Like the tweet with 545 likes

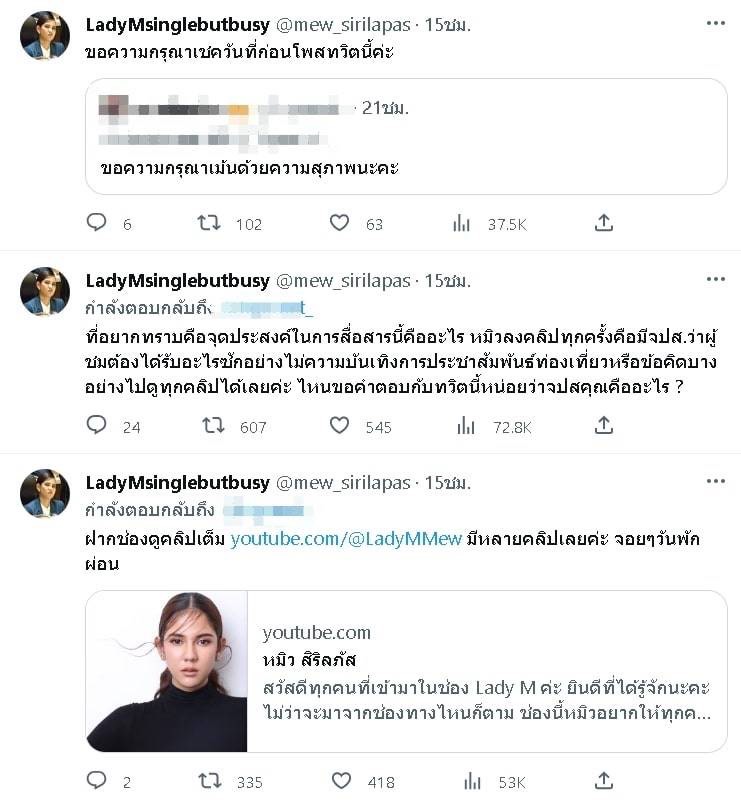coord(340,426)
